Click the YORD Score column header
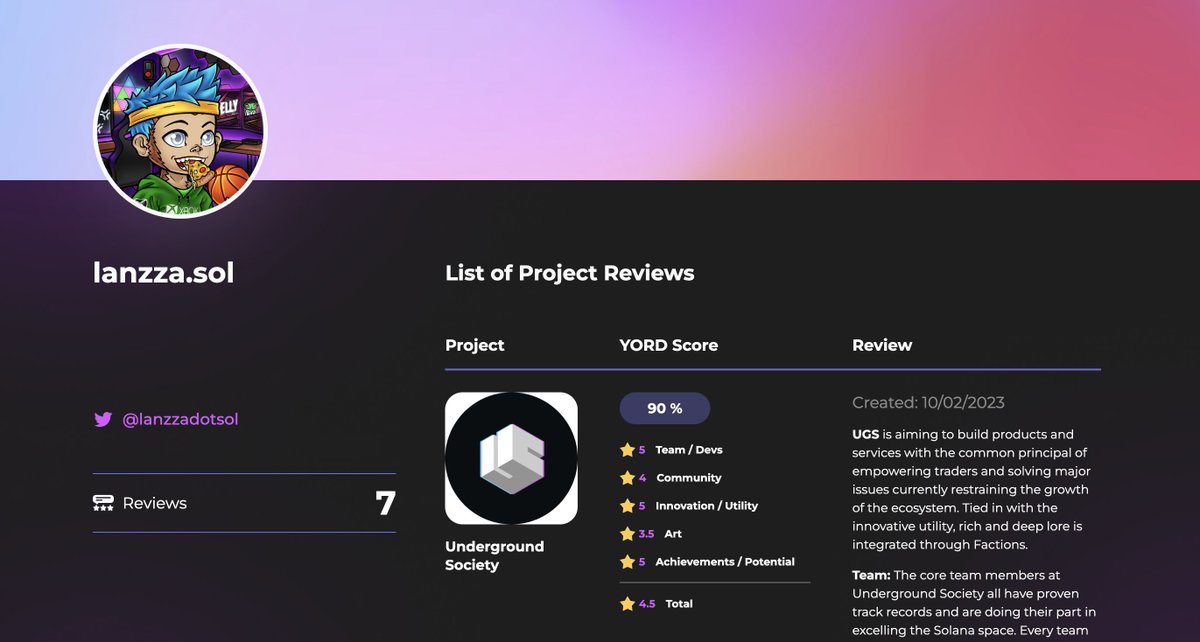Viewport: 1200px width, 642px height. click(669, 345)
